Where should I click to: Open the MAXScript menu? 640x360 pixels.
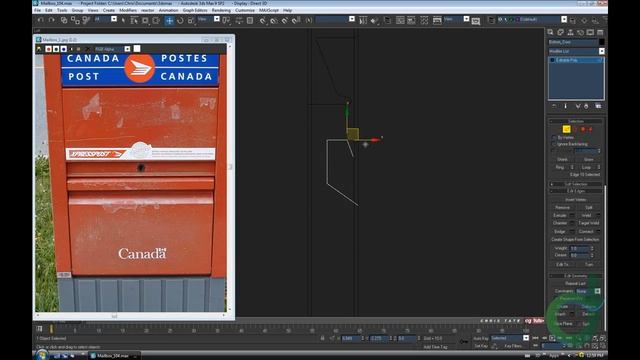pos(269,10)
